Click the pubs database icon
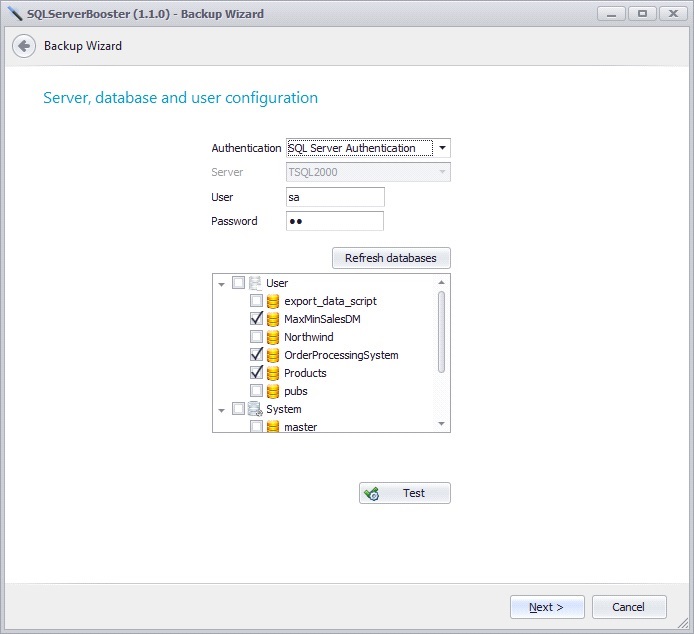The image size is (694, 634). coord(273,391)
